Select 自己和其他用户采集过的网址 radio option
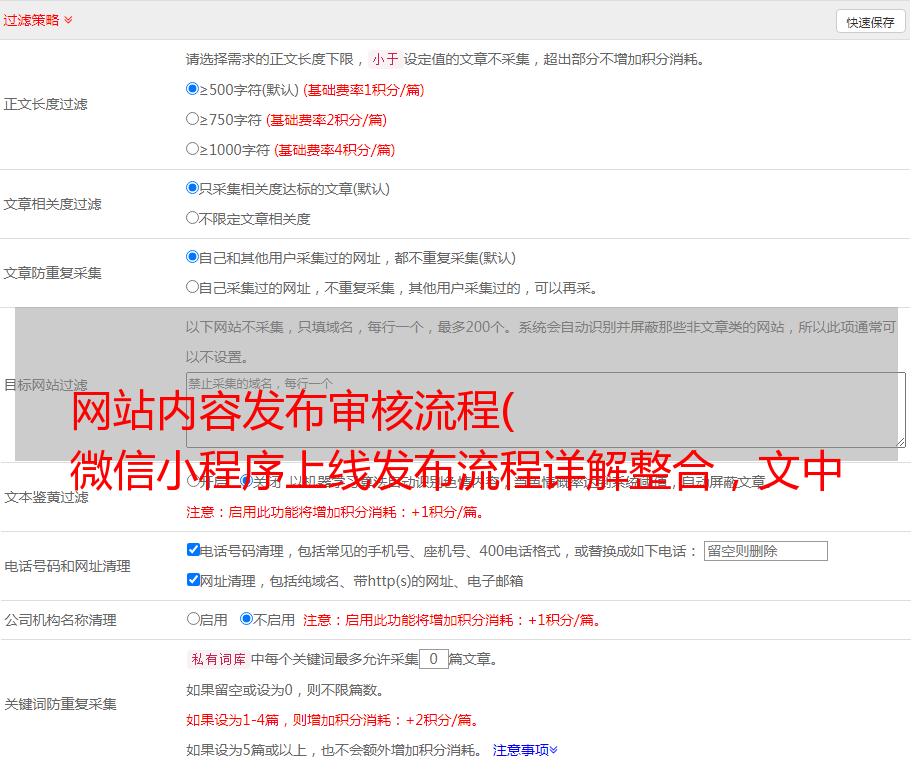The height and width of the screenshot is (768, 912). click(x=192, y=257)
